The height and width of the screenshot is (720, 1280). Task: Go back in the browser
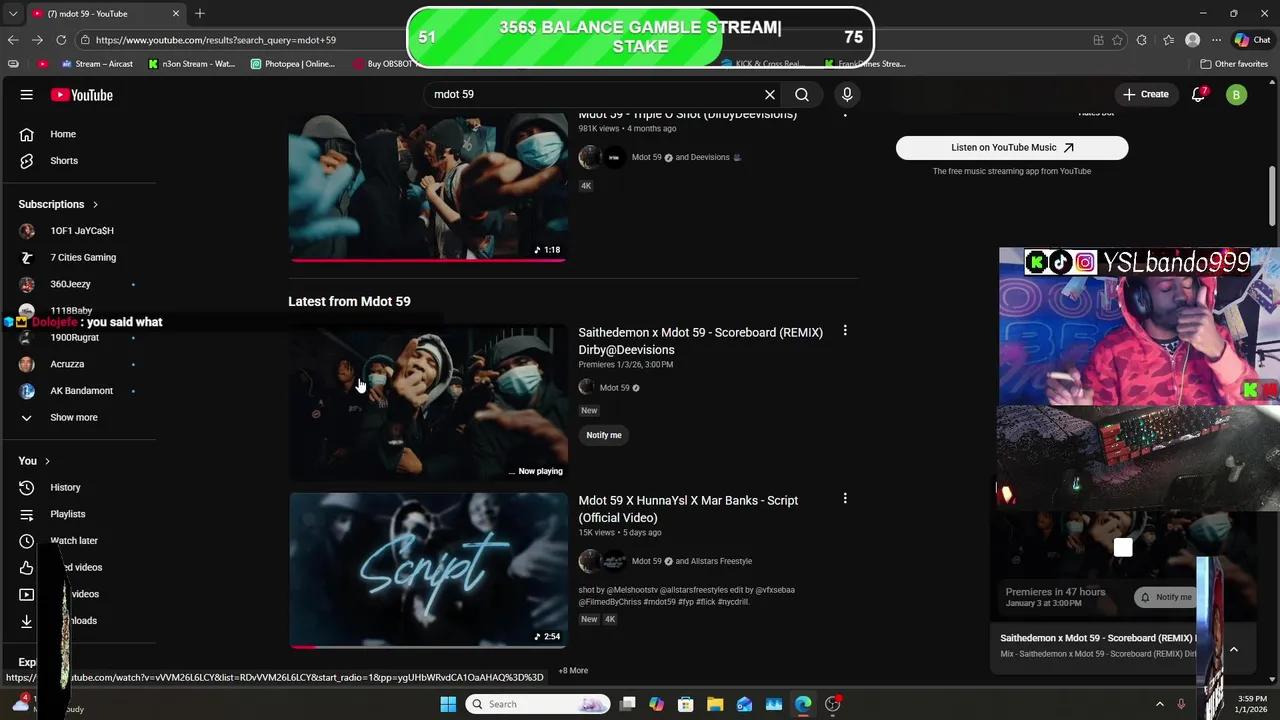tap(13, 40)
